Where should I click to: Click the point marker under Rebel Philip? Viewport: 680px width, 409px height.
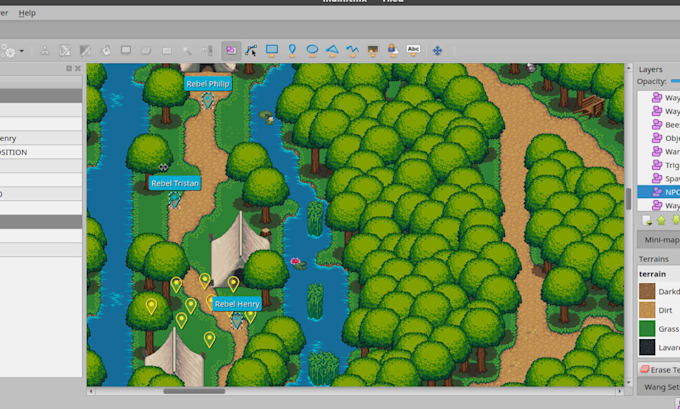tap(208, 101)
